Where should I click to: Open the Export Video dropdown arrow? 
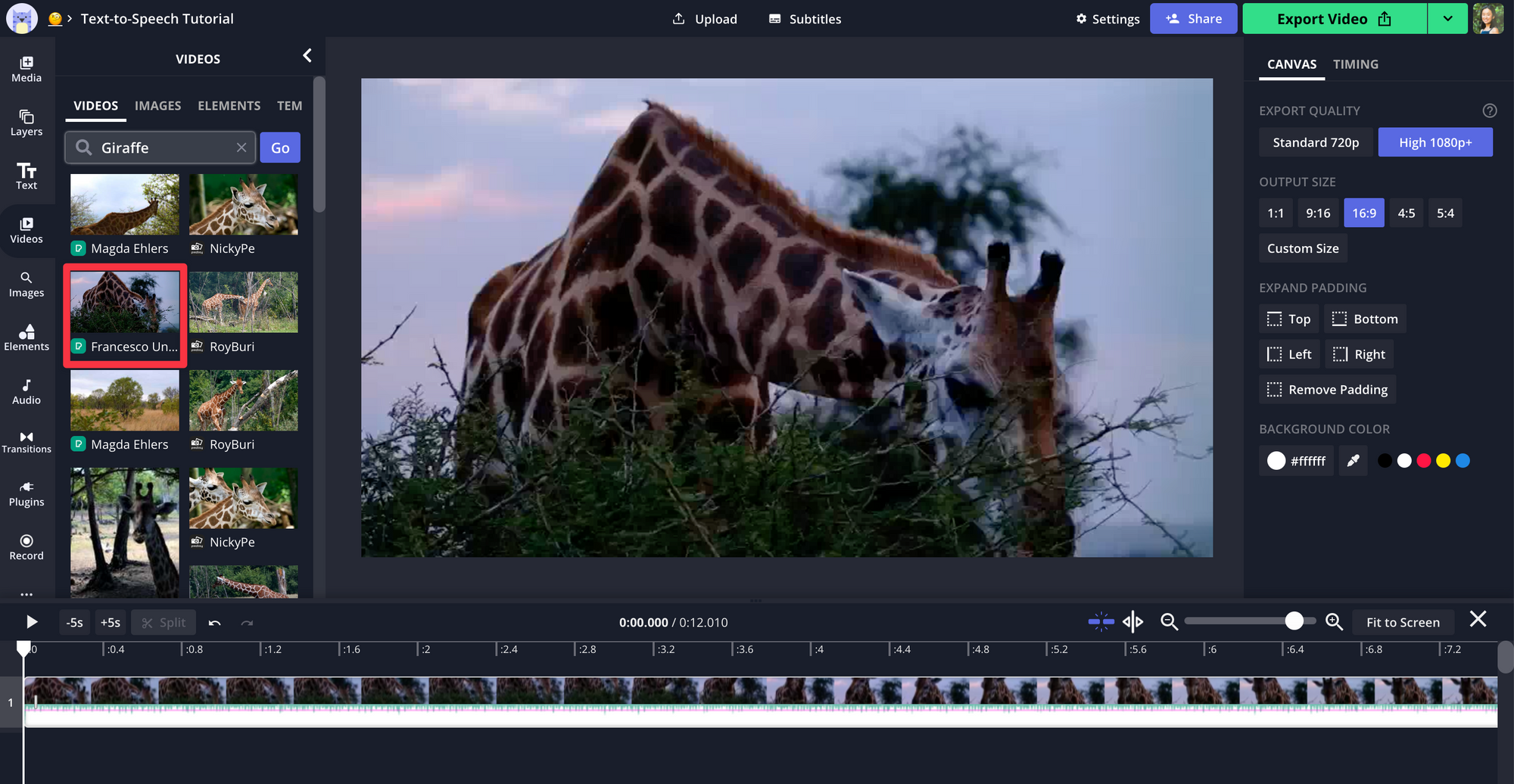point(1447,19)
